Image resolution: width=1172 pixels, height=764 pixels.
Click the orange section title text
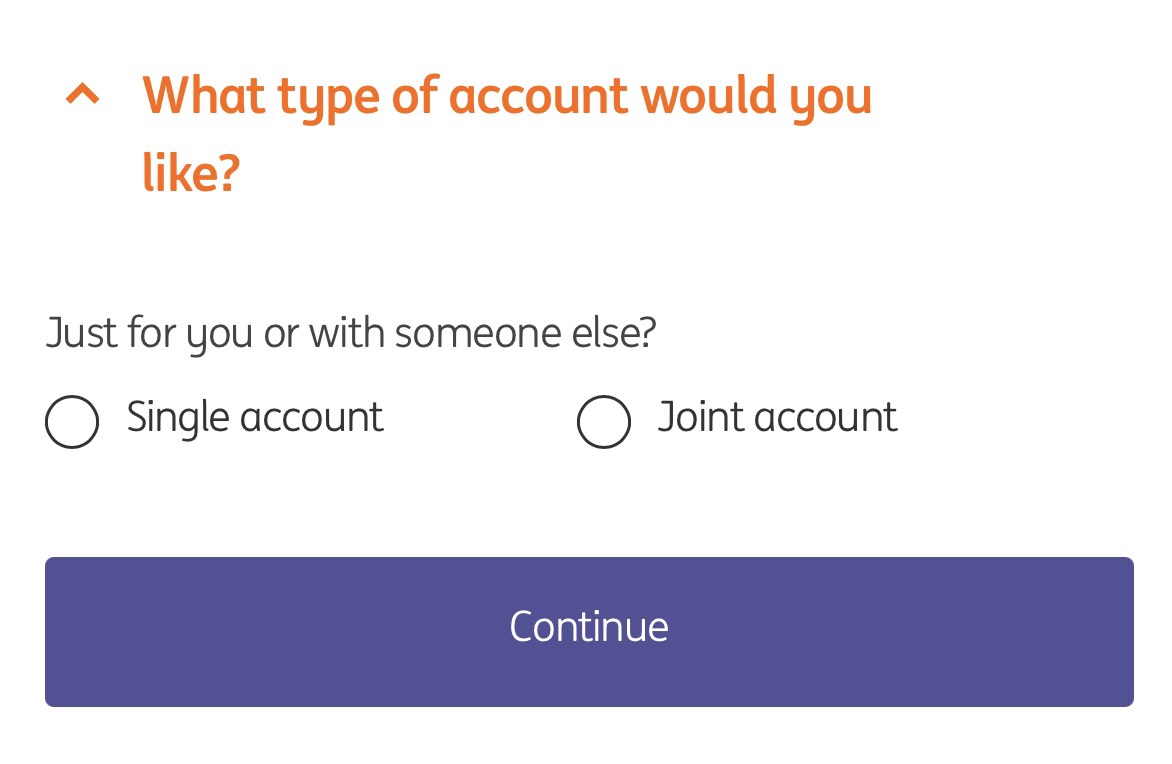(x=506, y=97)
